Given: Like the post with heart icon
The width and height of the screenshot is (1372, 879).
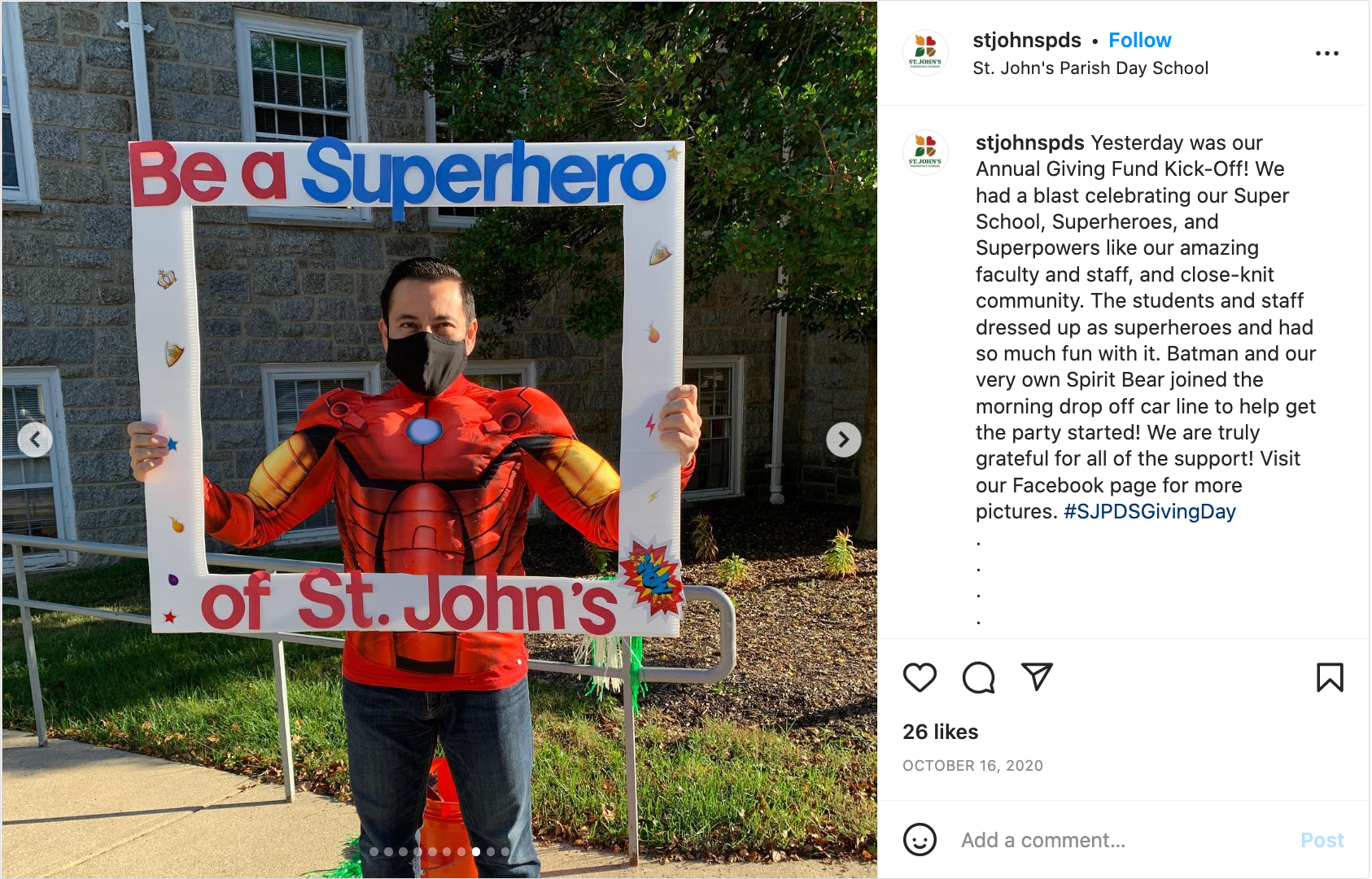Looking at the screenshot, I should point(920,677).
